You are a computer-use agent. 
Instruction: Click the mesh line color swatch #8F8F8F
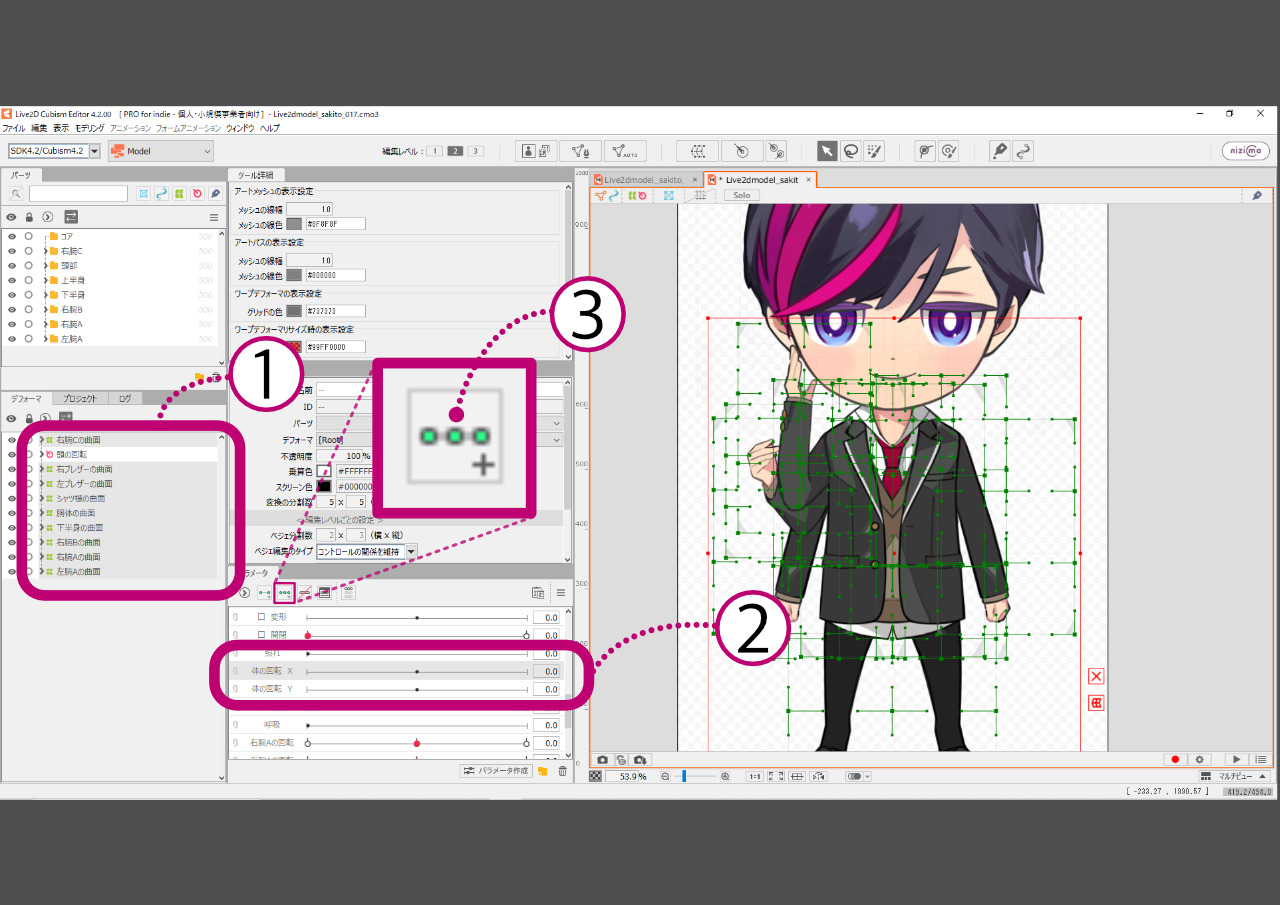pyautogui.click(x=294, y=224)
